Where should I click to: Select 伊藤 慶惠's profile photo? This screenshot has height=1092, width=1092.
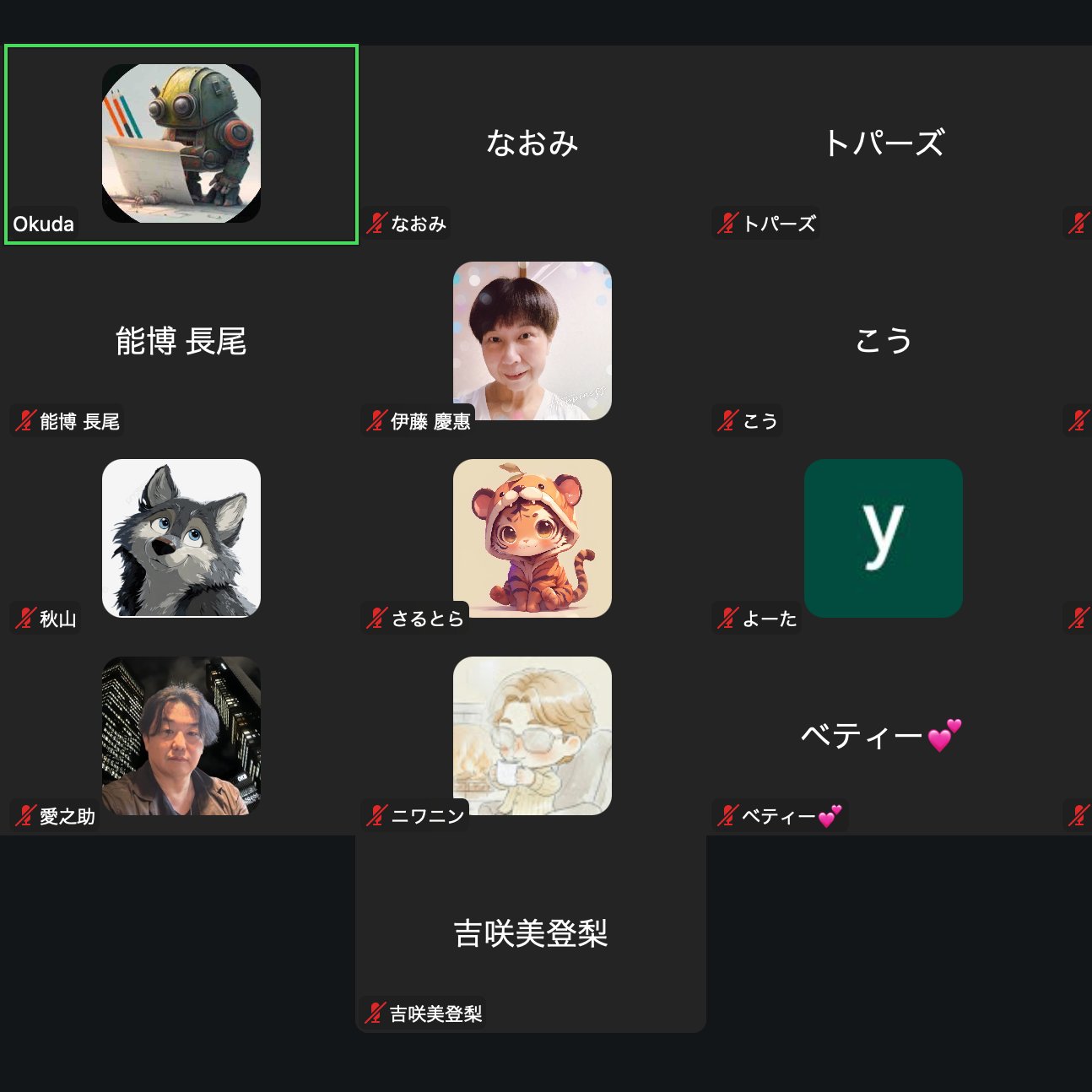click(532, 341)
